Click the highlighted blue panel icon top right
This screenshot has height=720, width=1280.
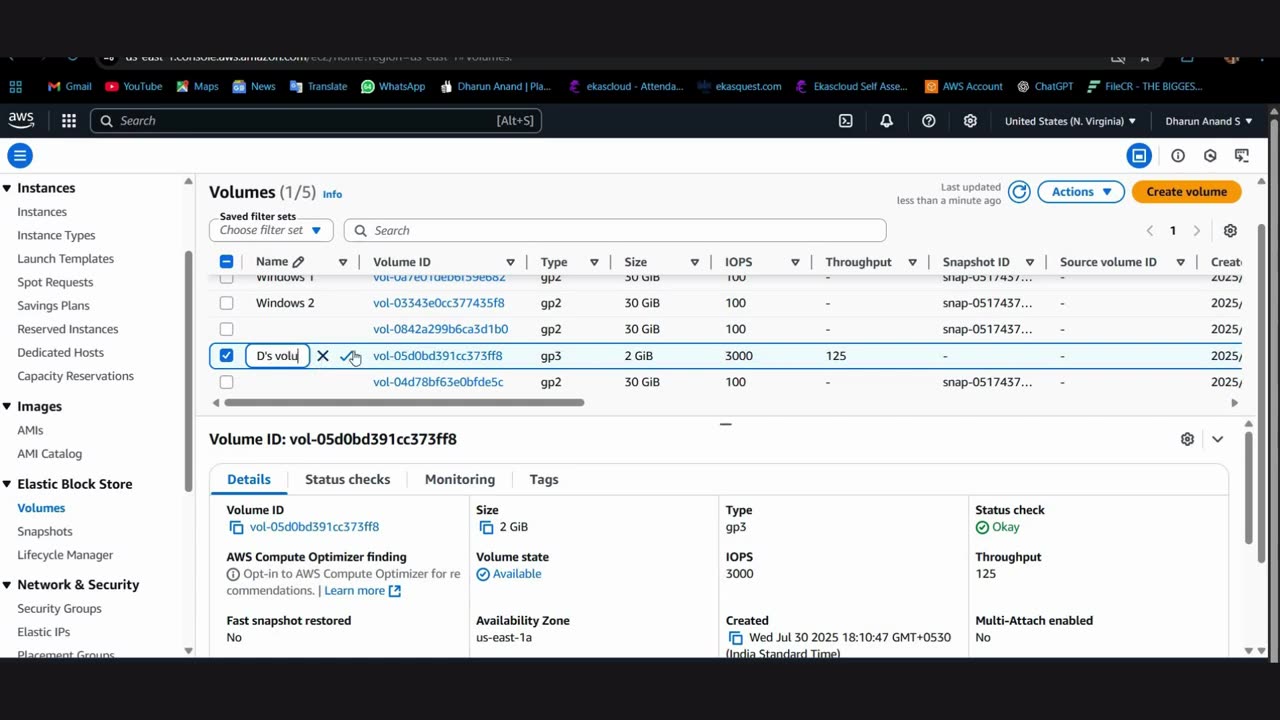[x=1139, y=156]
